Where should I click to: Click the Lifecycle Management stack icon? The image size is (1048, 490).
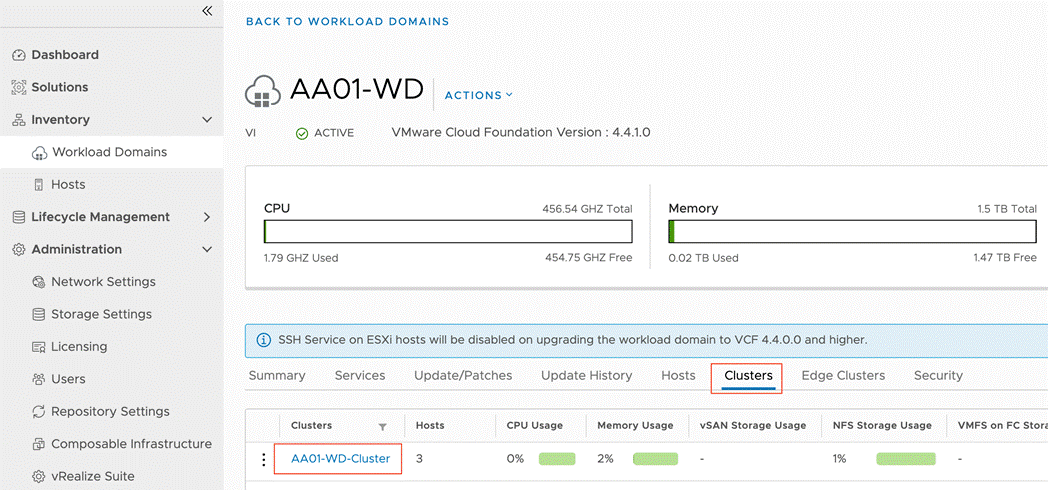19,217
